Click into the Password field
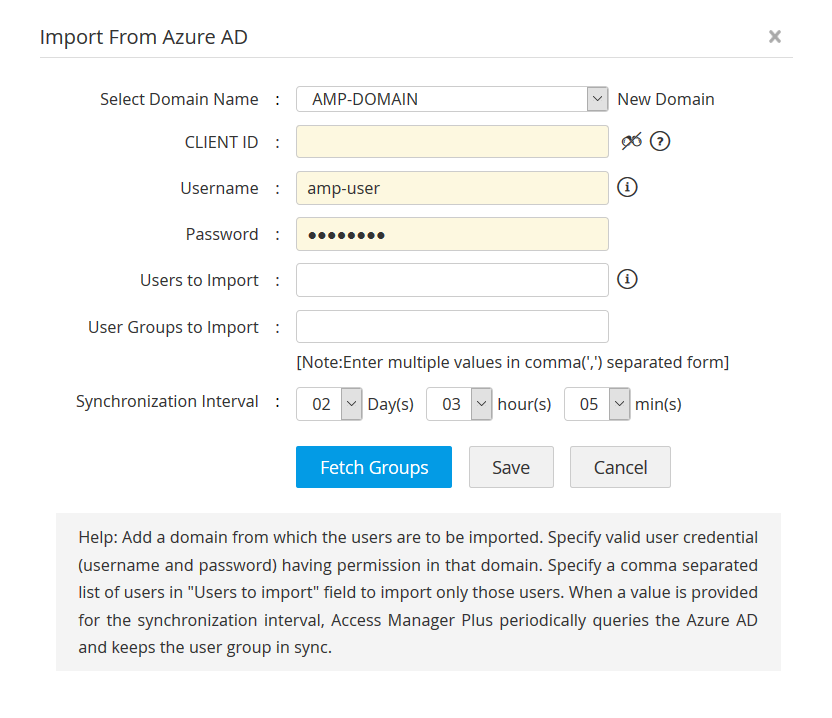Viewport: 832px width, 718px height. 452,234
